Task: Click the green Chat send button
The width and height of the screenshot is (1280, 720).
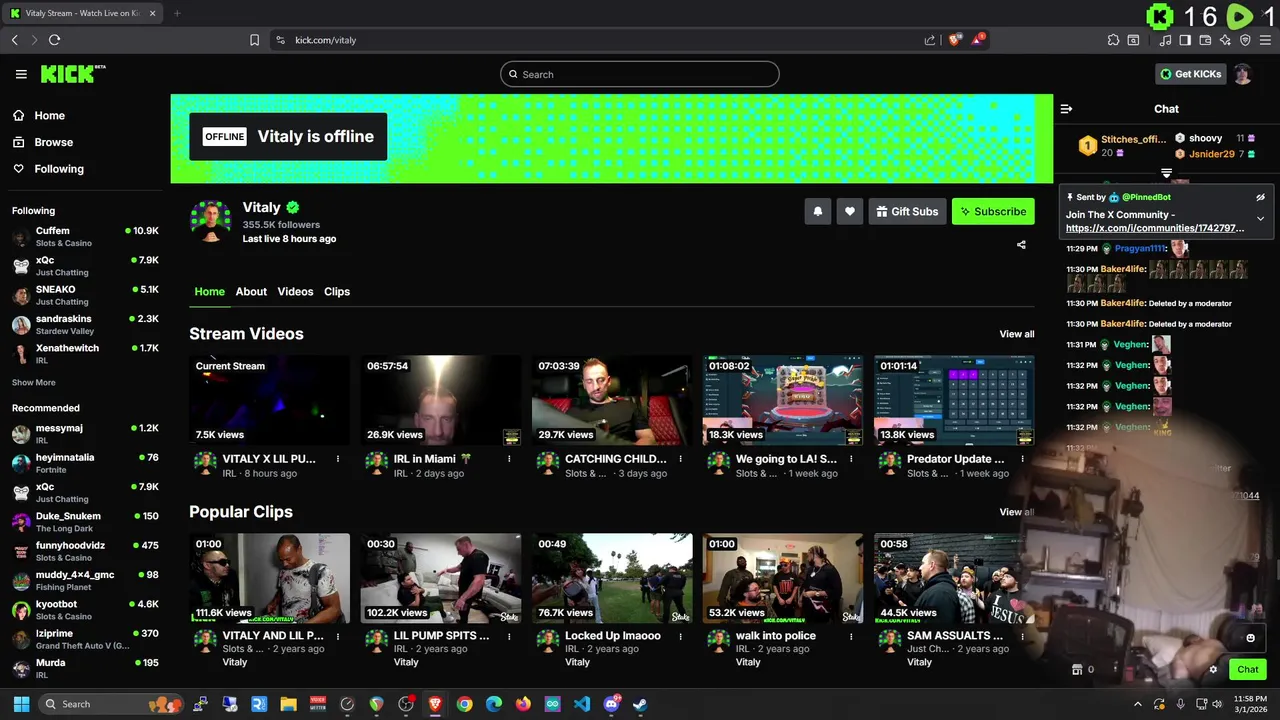Action: [1247, 669]
